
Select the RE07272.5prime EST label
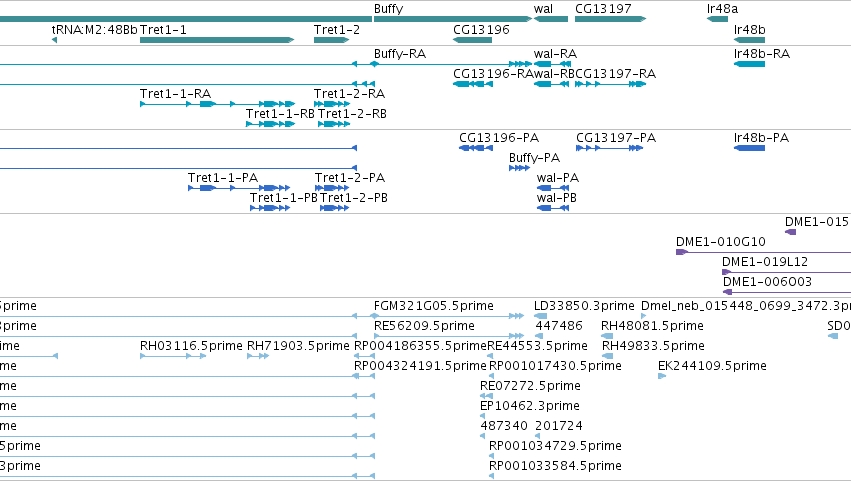[x=530, y=386]
